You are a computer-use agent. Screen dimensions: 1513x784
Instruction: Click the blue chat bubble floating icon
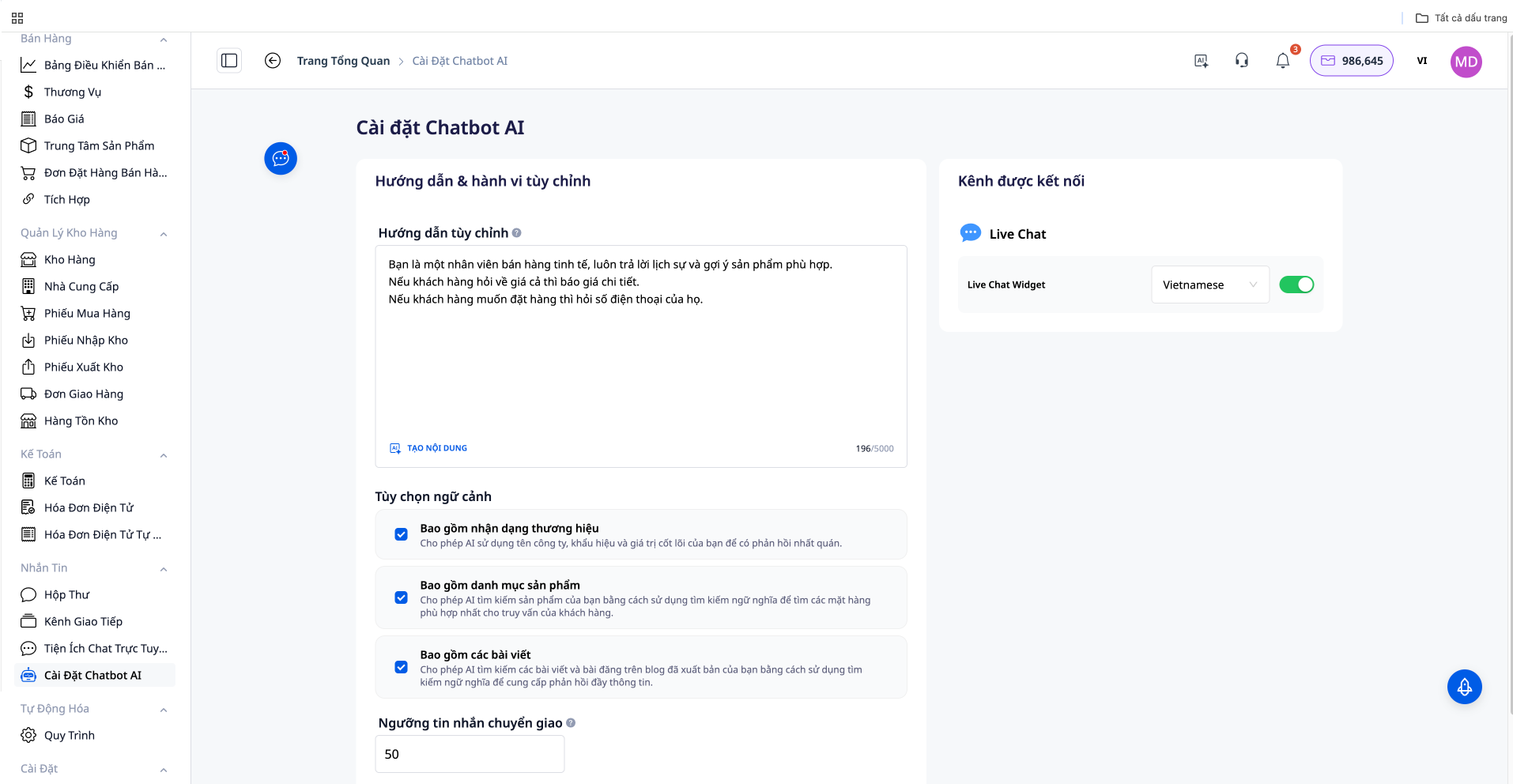click(x=281, y=159)
